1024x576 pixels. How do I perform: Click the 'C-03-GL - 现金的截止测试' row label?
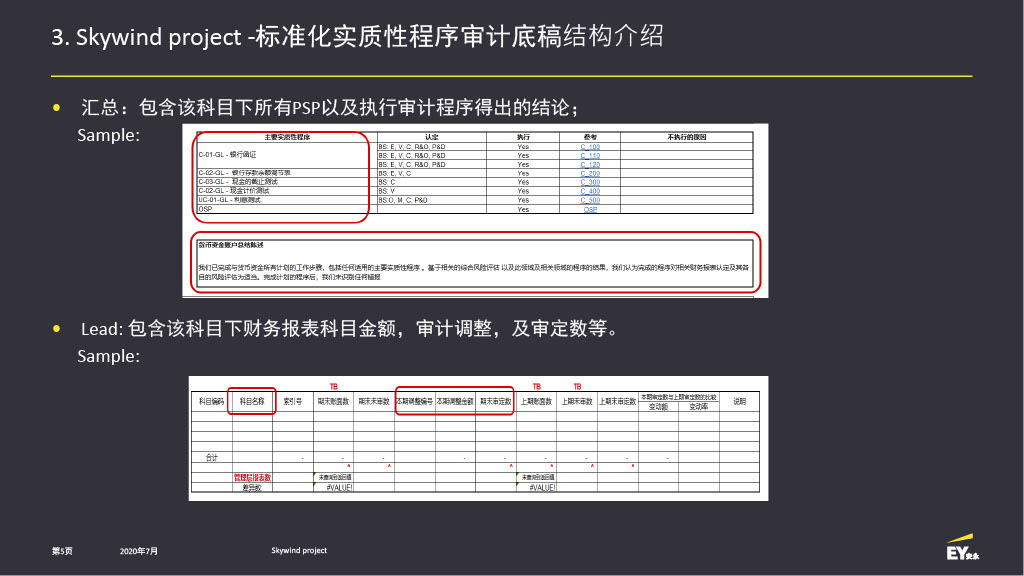click(238, 182)
